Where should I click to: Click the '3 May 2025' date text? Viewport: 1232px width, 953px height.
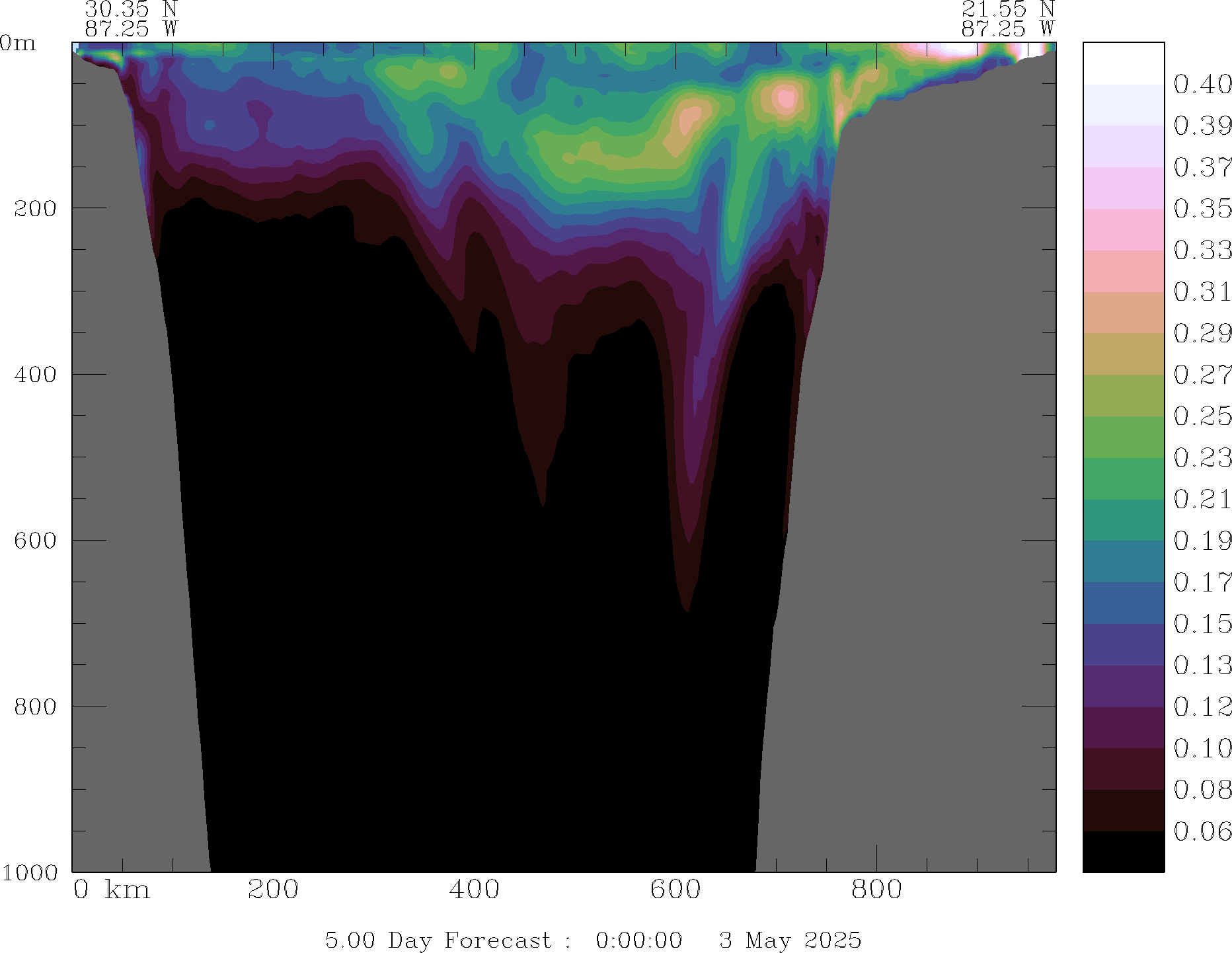[790, 940]
